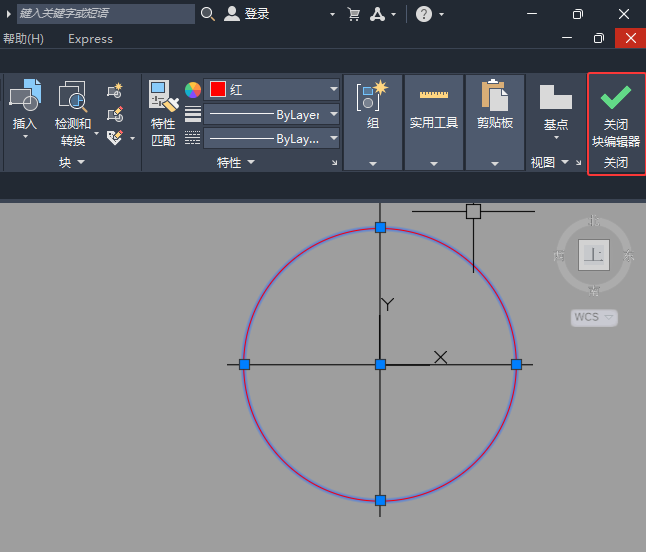Open the Utilities panel with ruler icon

pyautogui.click(x=434, y=95)
